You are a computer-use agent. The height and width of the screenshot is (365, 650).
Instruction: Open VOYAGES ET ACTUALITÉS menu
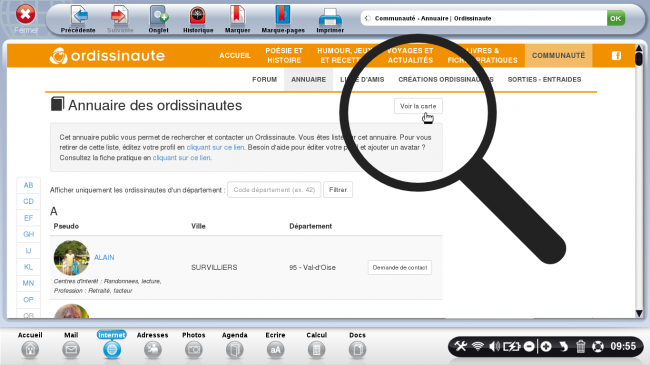410,56
